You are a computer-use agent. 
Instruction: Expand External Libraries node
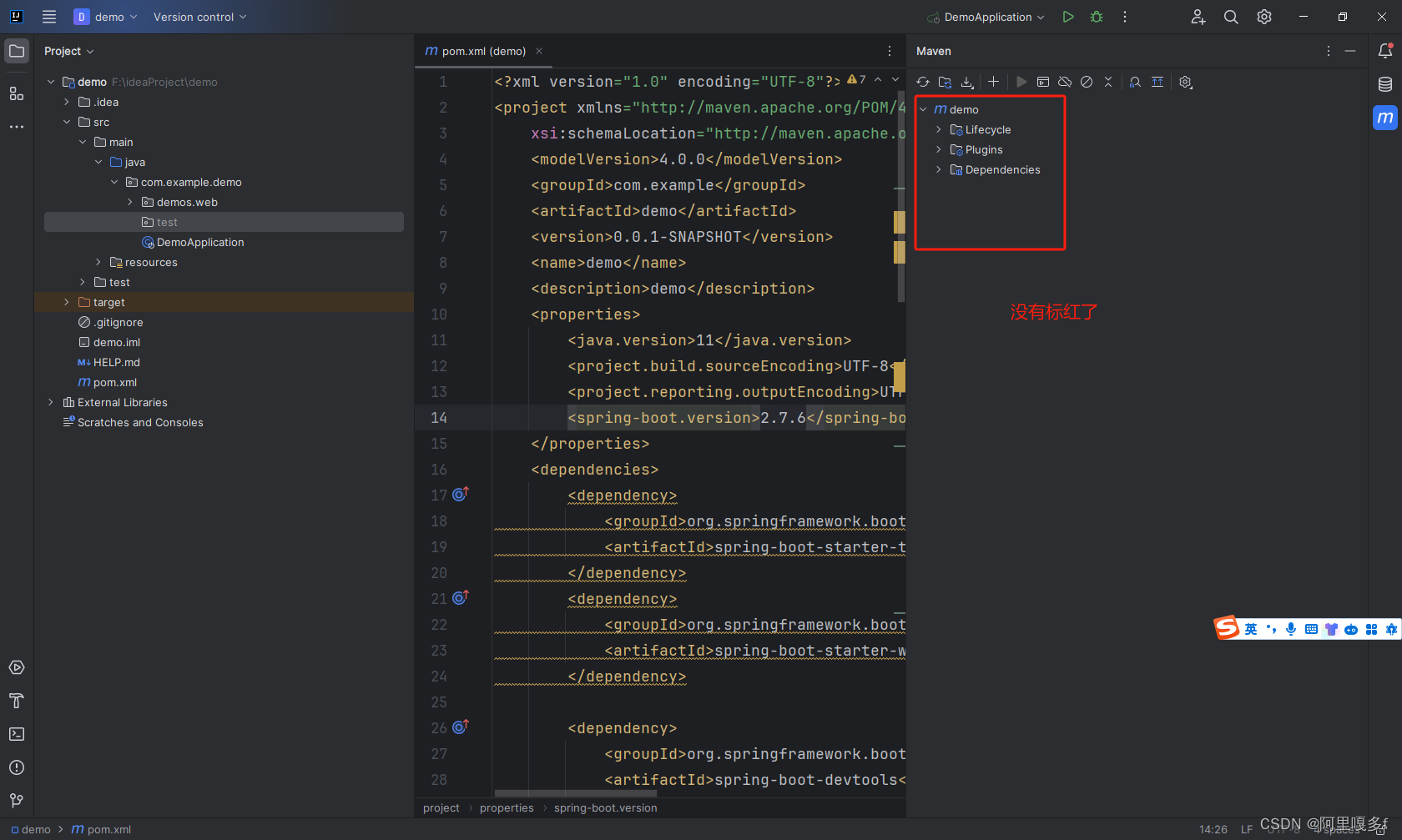[x=51, y=402]
